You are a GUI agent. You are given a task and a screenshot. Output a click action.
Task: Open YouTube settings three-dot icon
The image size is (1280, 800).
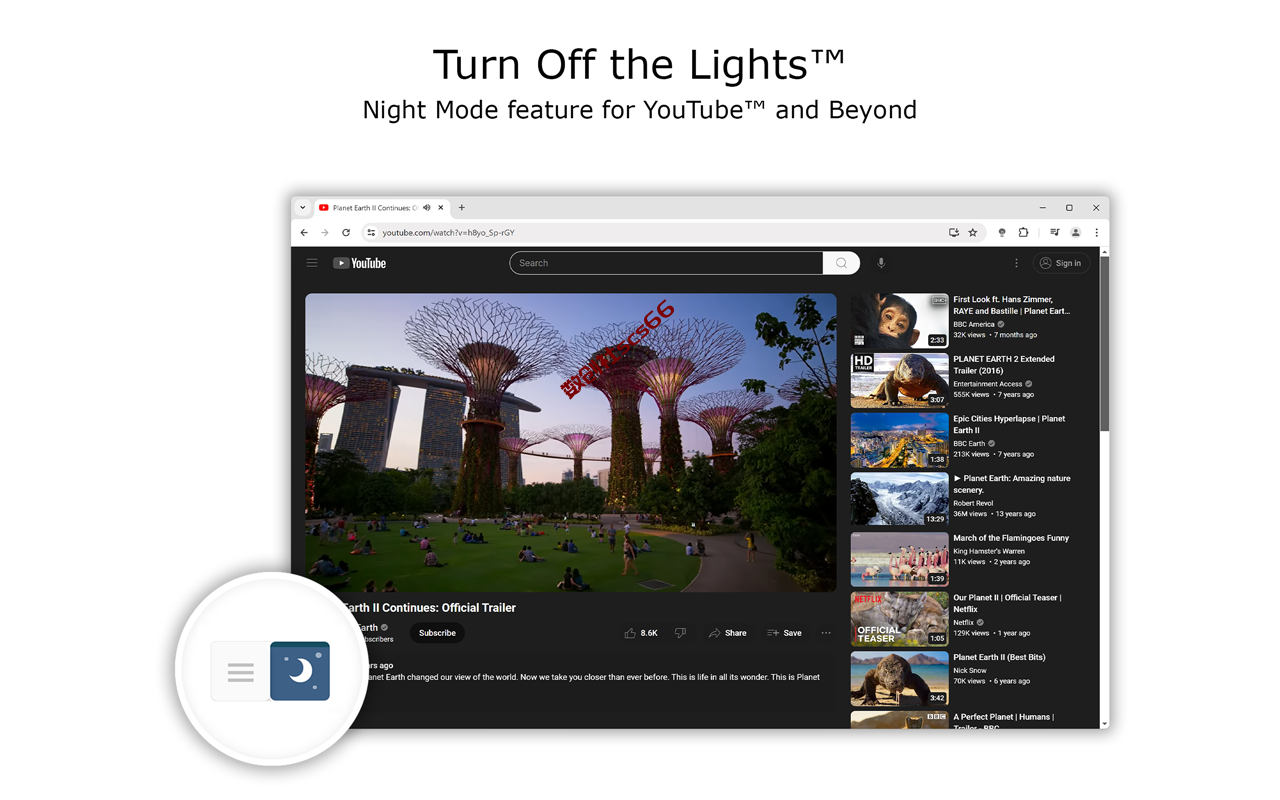[x=1016, y=263]
